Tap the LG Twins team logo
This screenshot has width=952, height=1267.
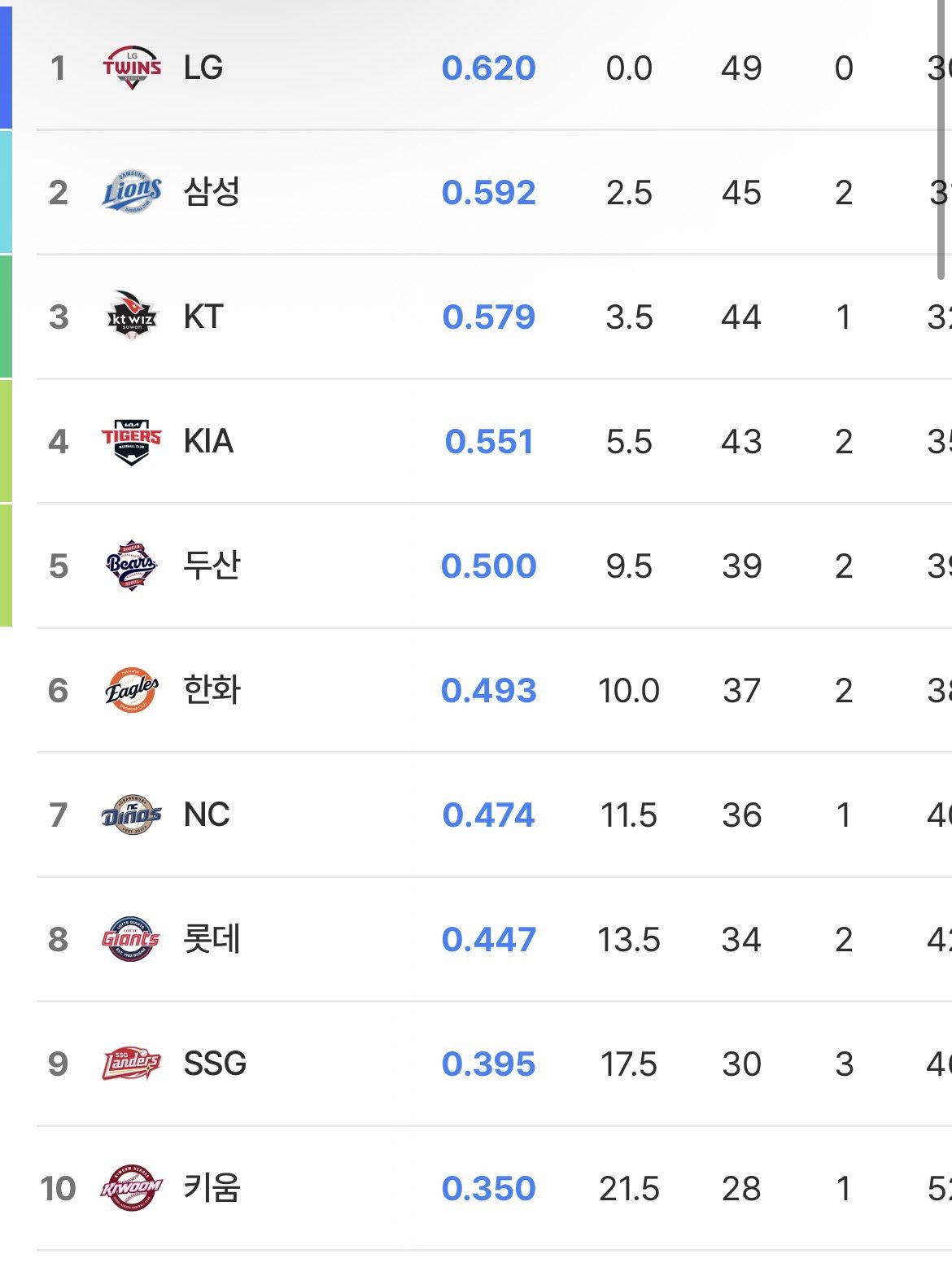(132, 68)
